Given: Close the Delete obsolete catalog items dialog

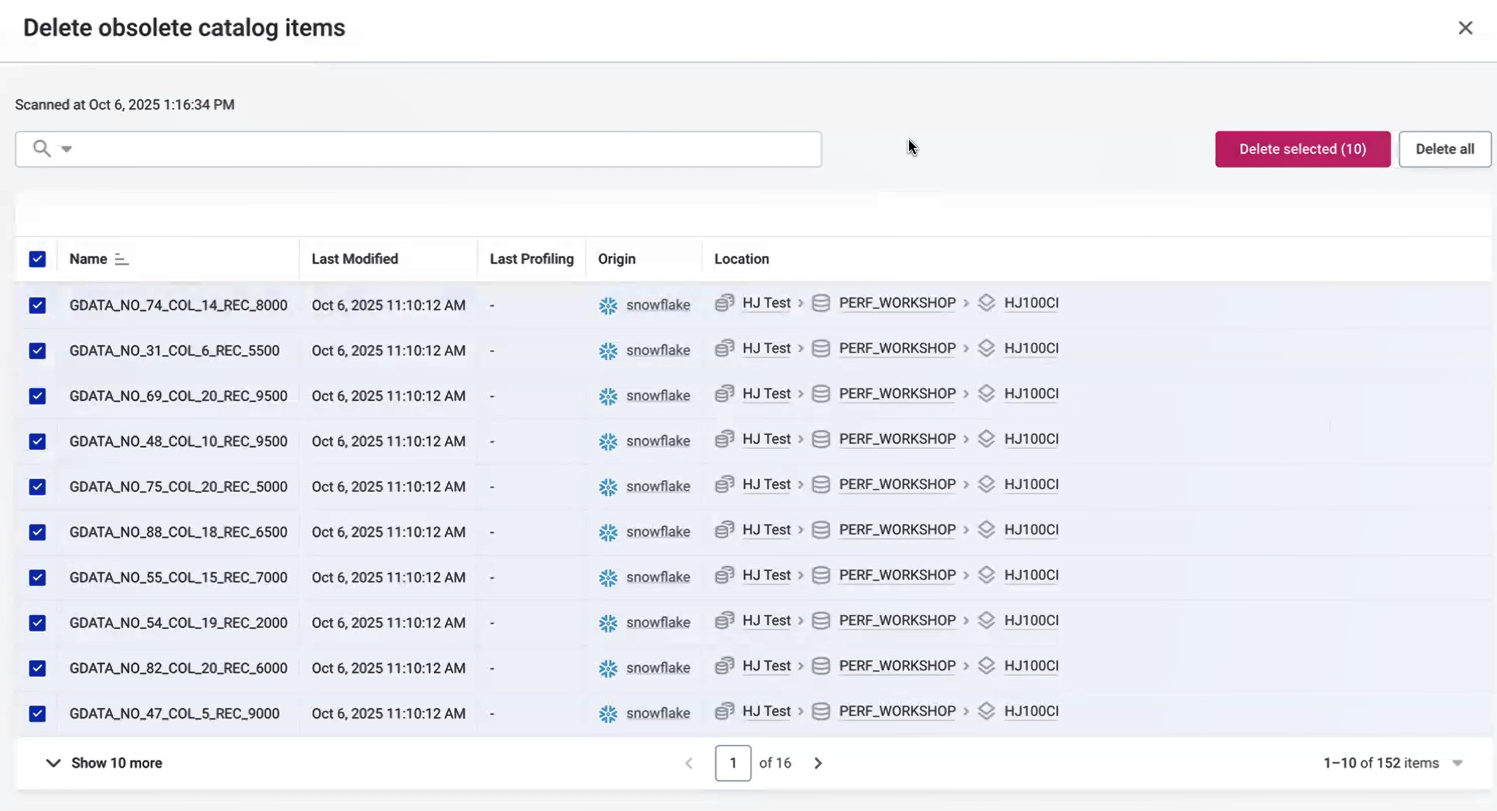Looking at the screenshot, I should pos(1465,28).
